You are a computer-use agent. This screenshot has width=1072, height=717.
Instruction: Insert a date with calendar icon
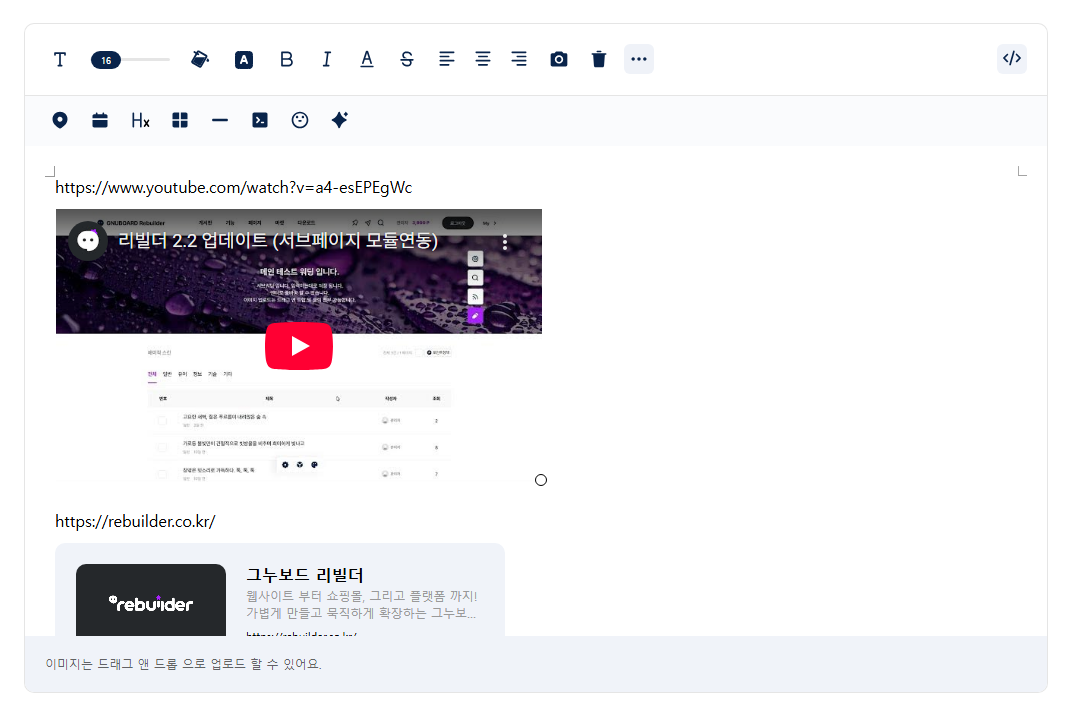click(x=100, y=120)
